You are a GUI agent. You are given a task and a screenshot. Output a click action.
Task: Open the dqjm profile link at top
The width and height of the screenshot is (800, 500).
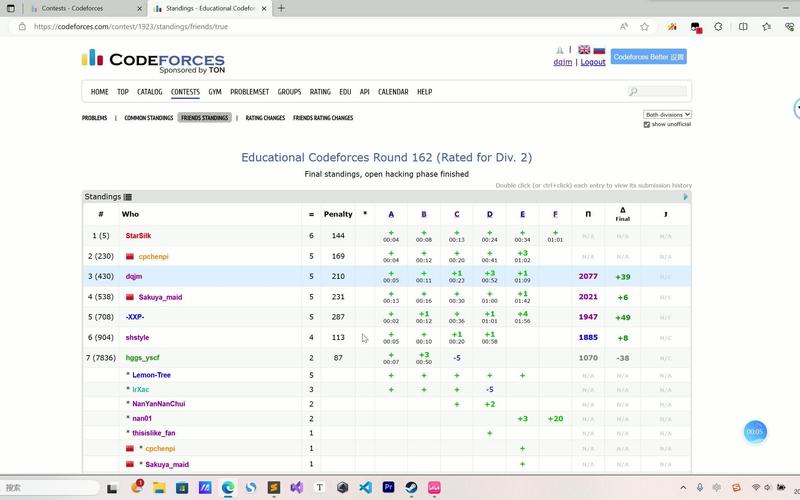(563, 62)
